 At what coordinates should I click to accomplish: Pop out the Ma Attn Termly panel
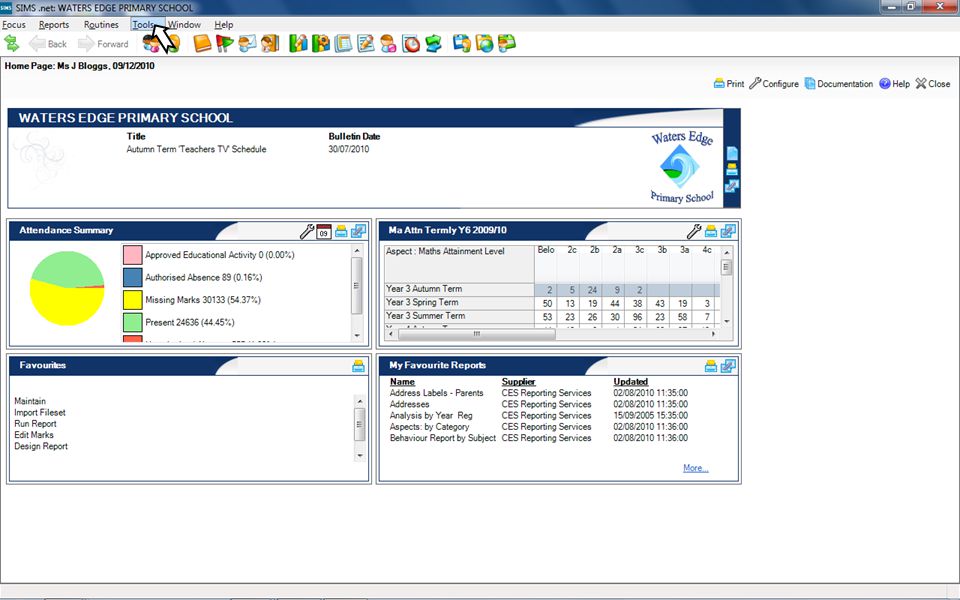coord(728,231)
